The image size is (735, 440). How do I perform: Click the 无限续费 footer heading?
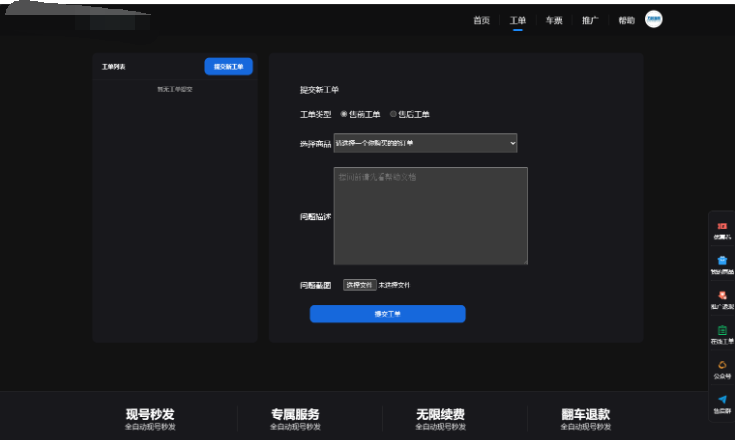point(441,414)
